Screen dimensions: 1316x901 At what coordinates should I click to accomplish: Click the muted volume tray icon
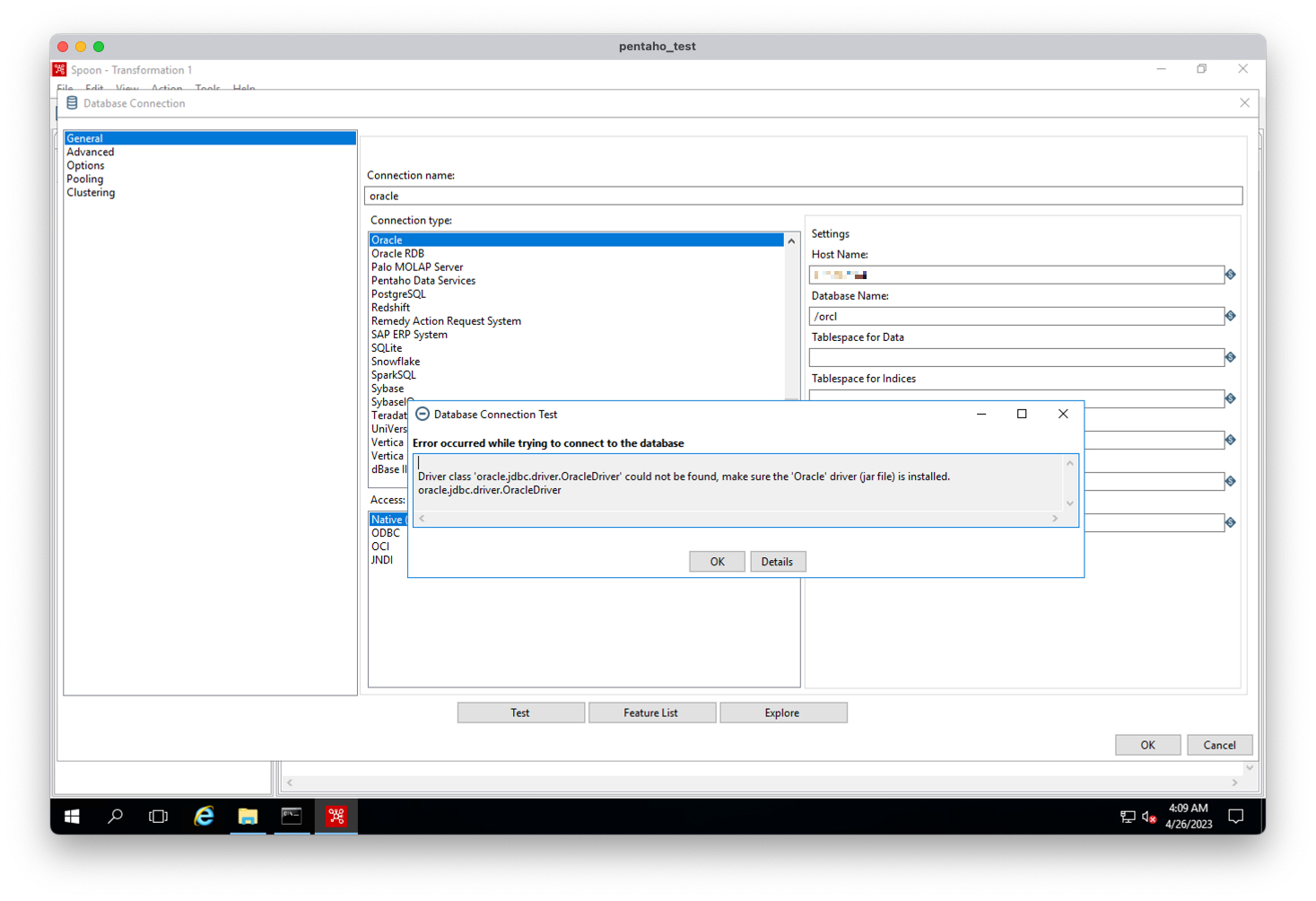(1149, 817)
